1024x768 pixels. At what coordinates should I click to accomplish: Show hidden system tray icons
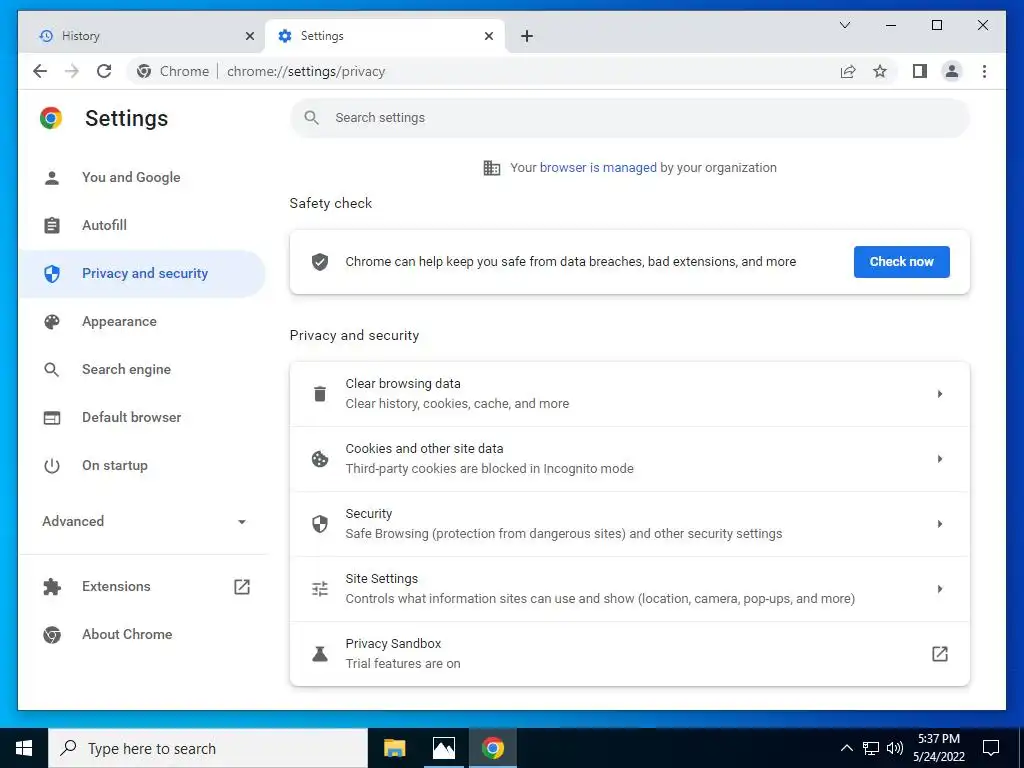pyautogui.click(x=846, y=748)
